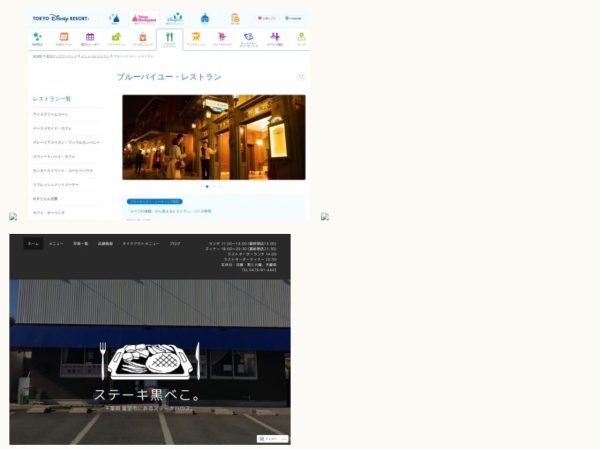Click the menu/restaurant breadcrumb link
This screenshot has height=450, width=600.
coord(95,56)
